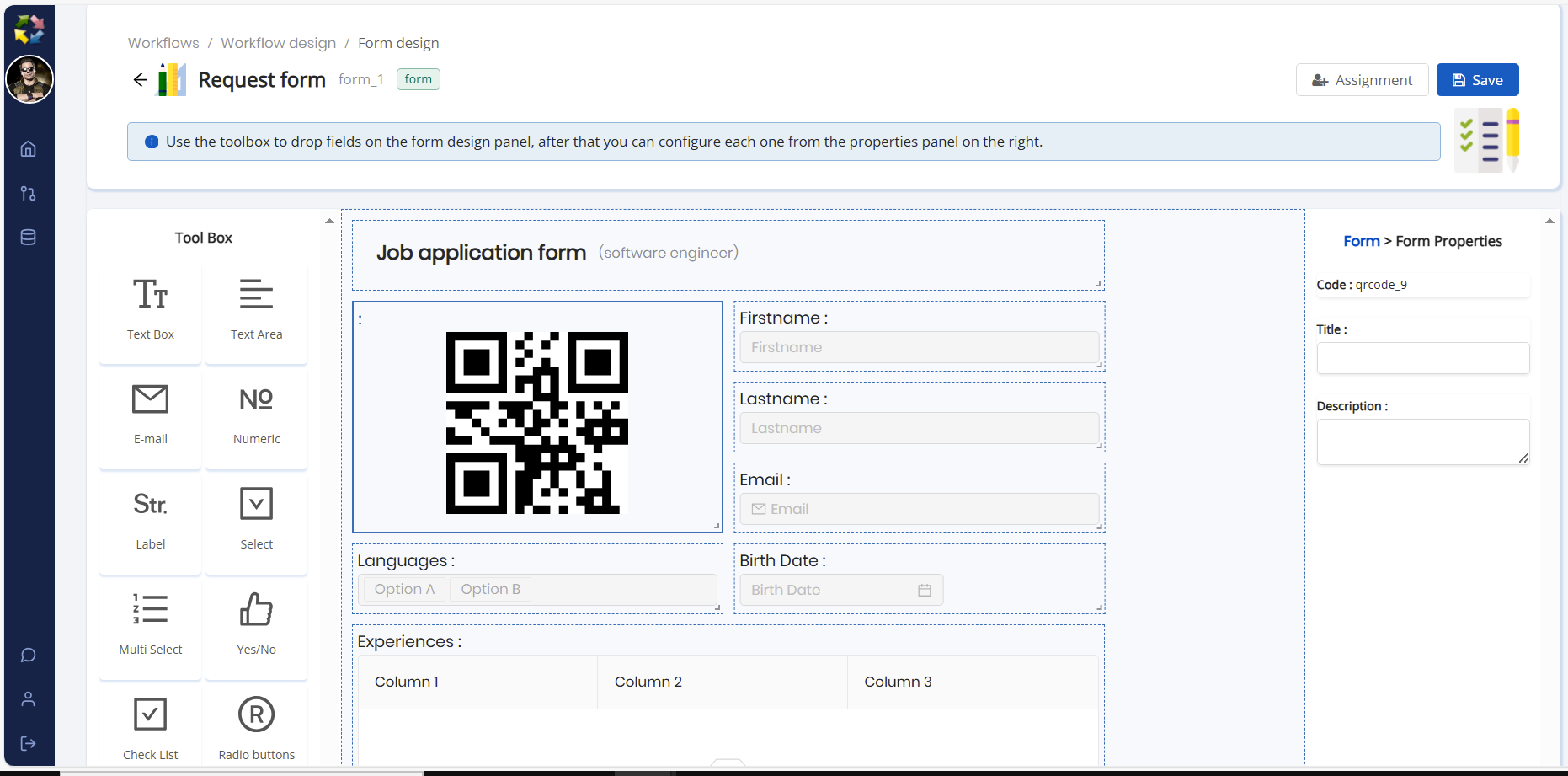1568x776 pixels.
Task: Go to Workflows breadcrumb
Action: pos(163,43)
